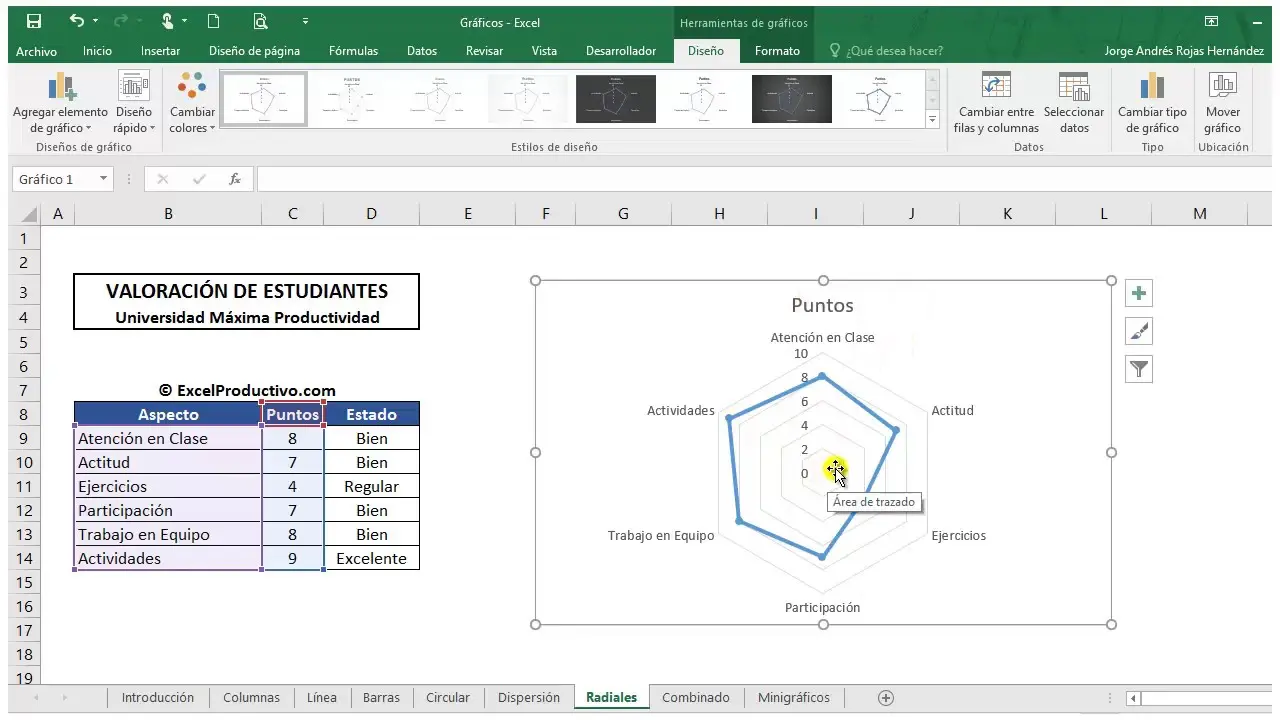
Task: Open chart styles paintbrush button
Action: (1139, 331)
